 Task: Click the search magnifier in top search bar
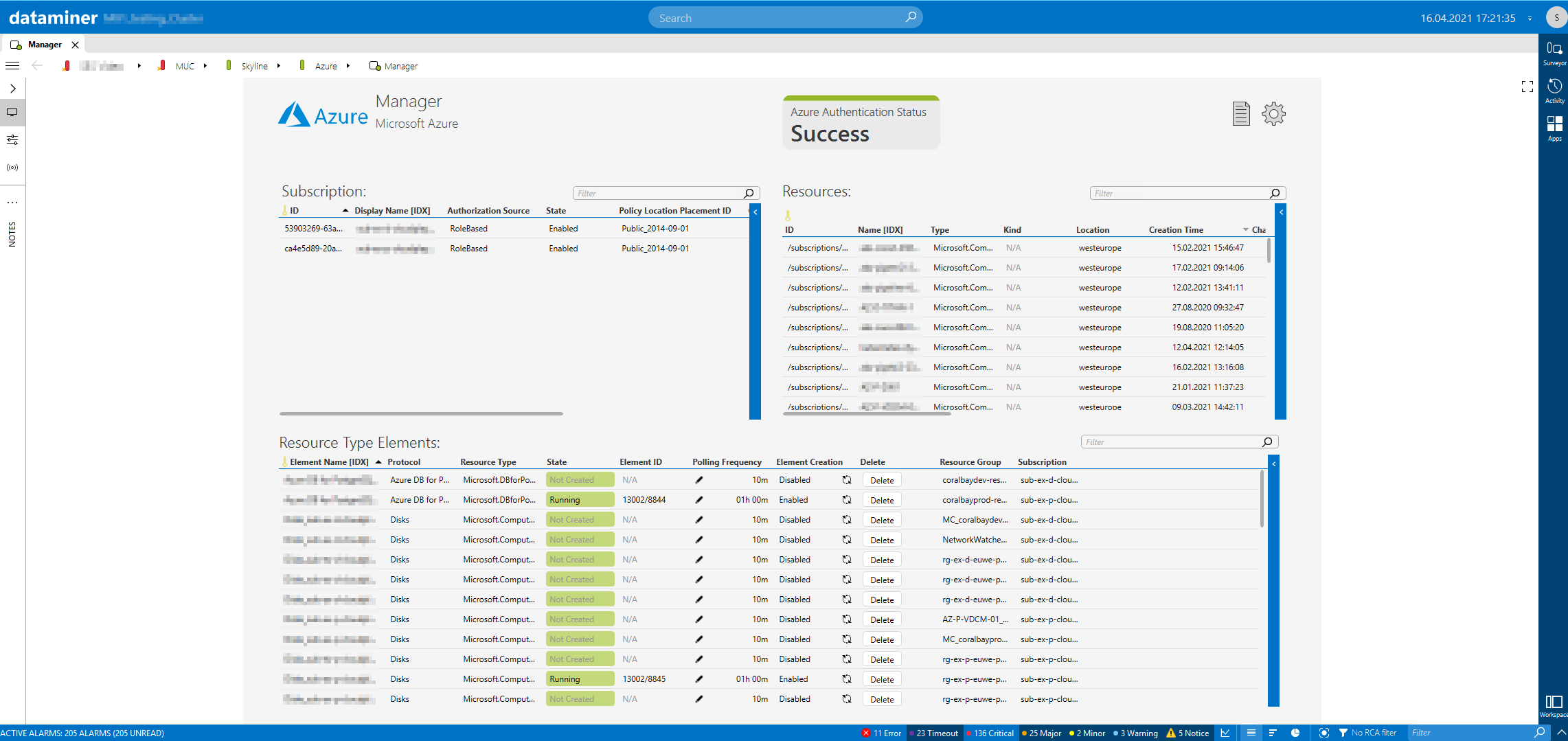click(911, 17)
